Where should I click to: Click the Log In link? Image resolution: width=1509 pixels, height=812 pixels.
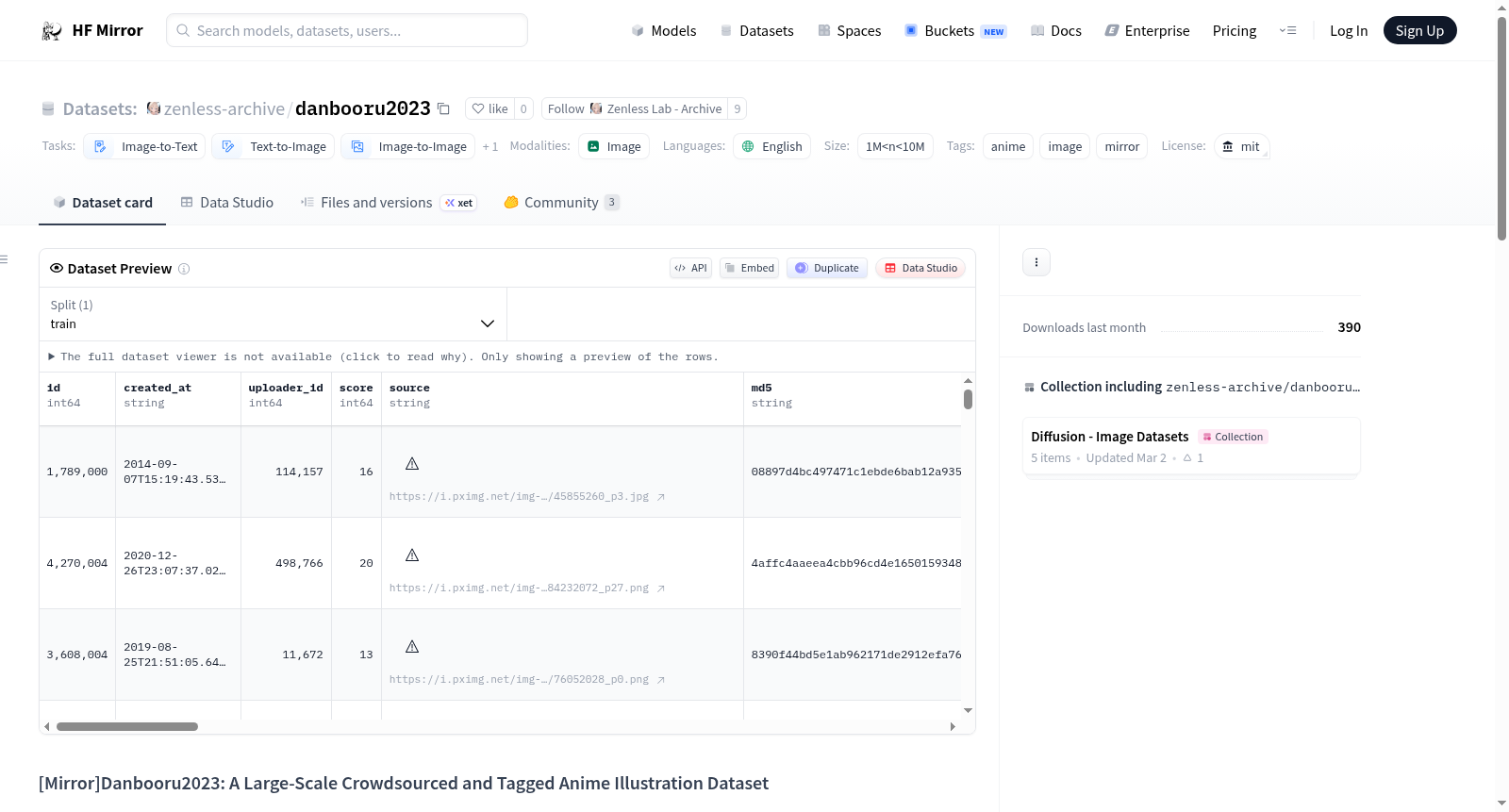point(1349,31)
